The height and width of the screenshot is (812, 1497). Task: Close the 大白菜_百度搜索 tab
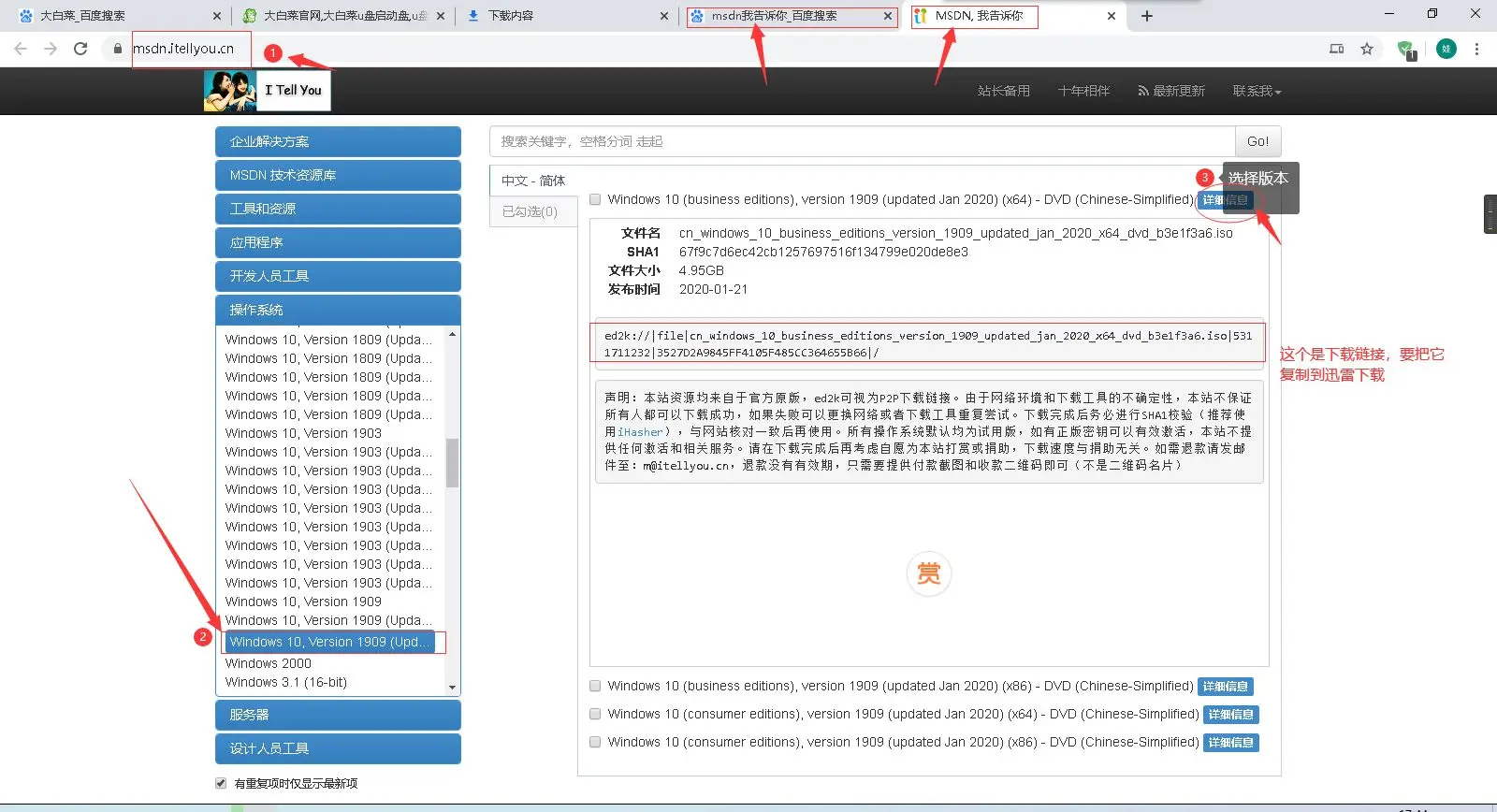pos(217,16)
